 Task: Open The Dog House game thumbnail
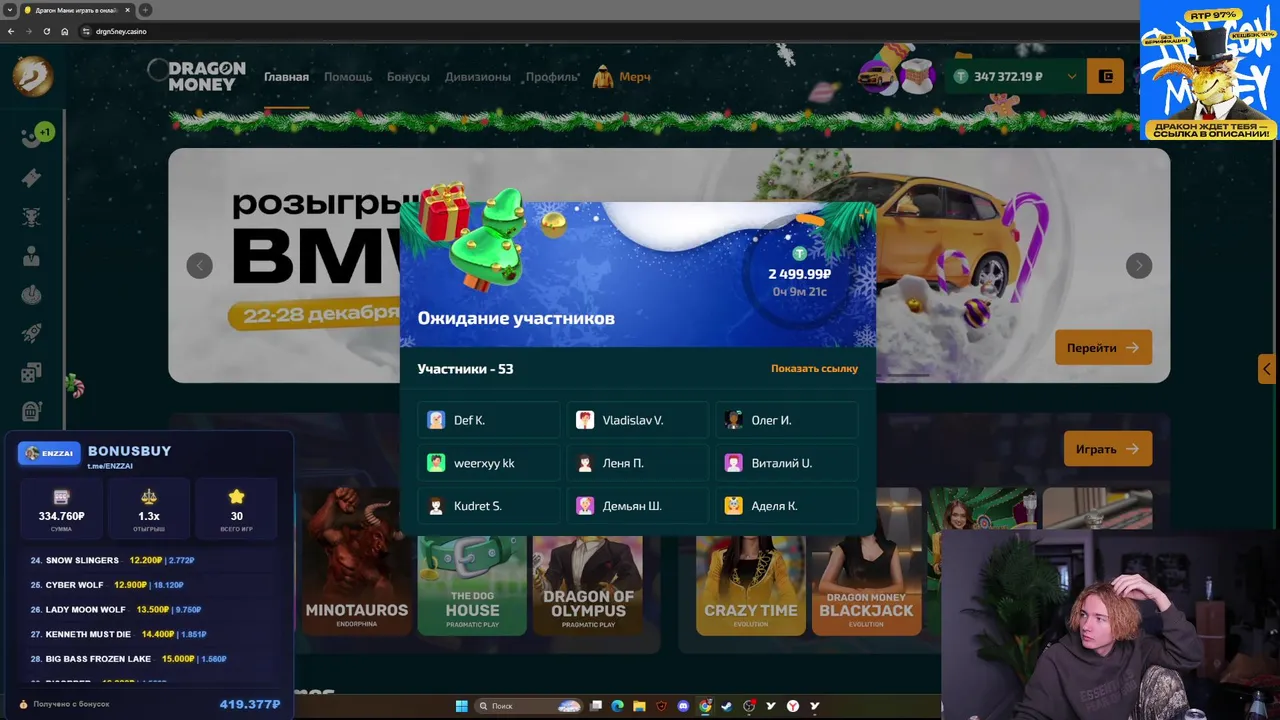click(x=472, y=585)
